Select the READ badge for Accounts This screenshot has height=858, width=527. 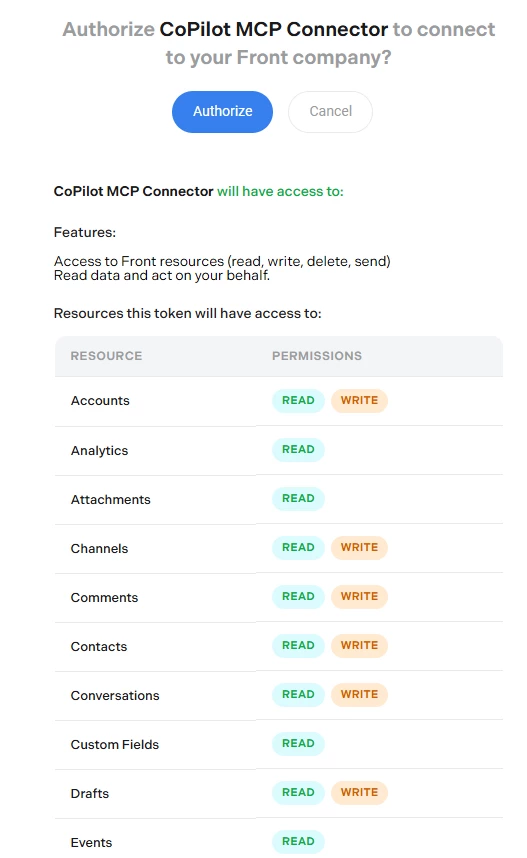point(298,401)
